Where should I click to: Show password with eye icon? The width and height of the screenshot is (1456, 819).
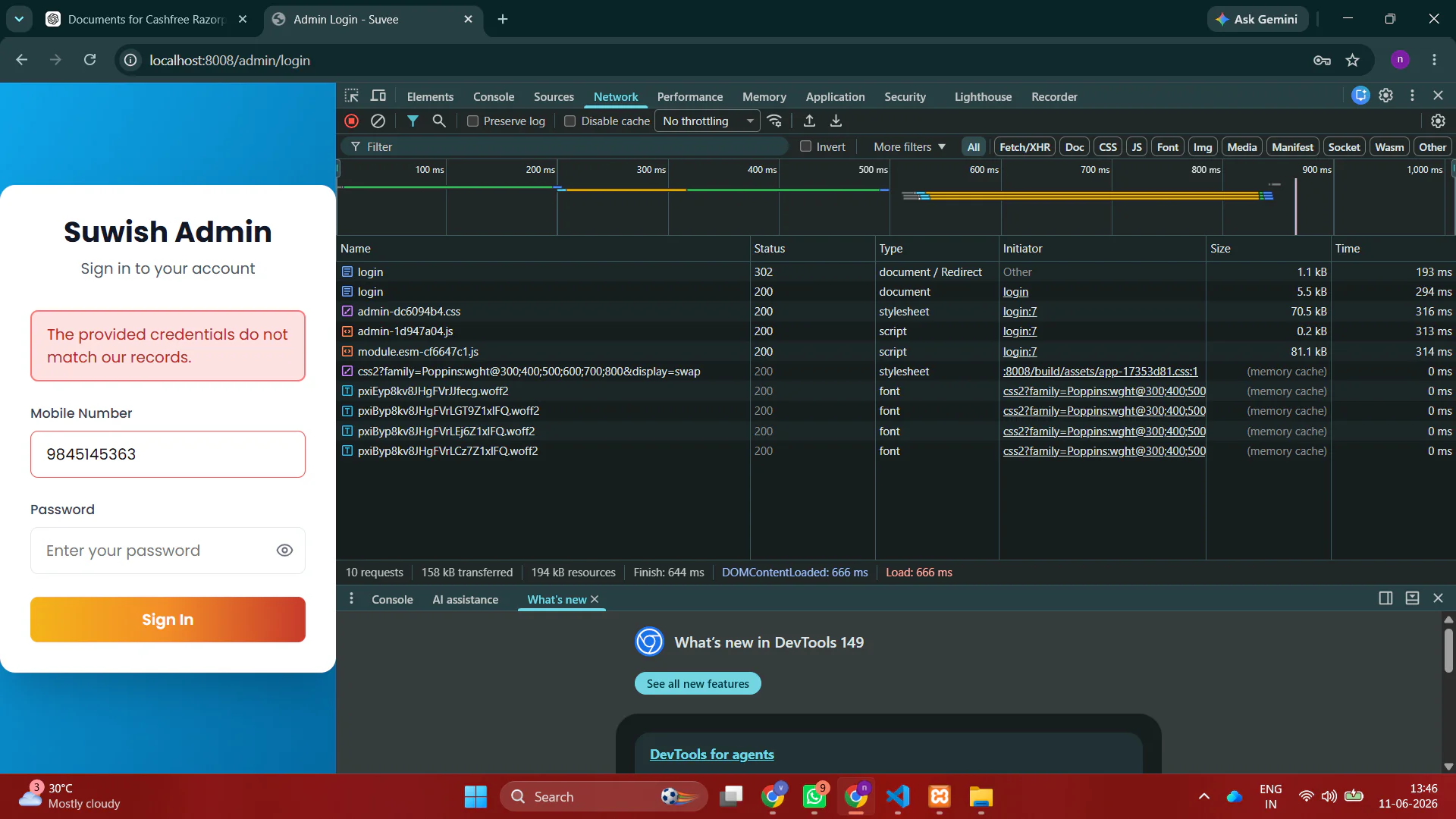coord(284,551)
